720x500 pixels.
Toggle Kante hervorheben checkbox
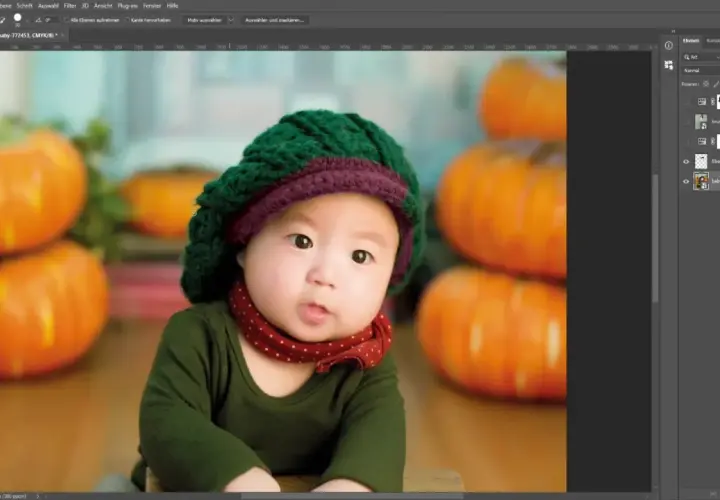(x=128, y=20)
